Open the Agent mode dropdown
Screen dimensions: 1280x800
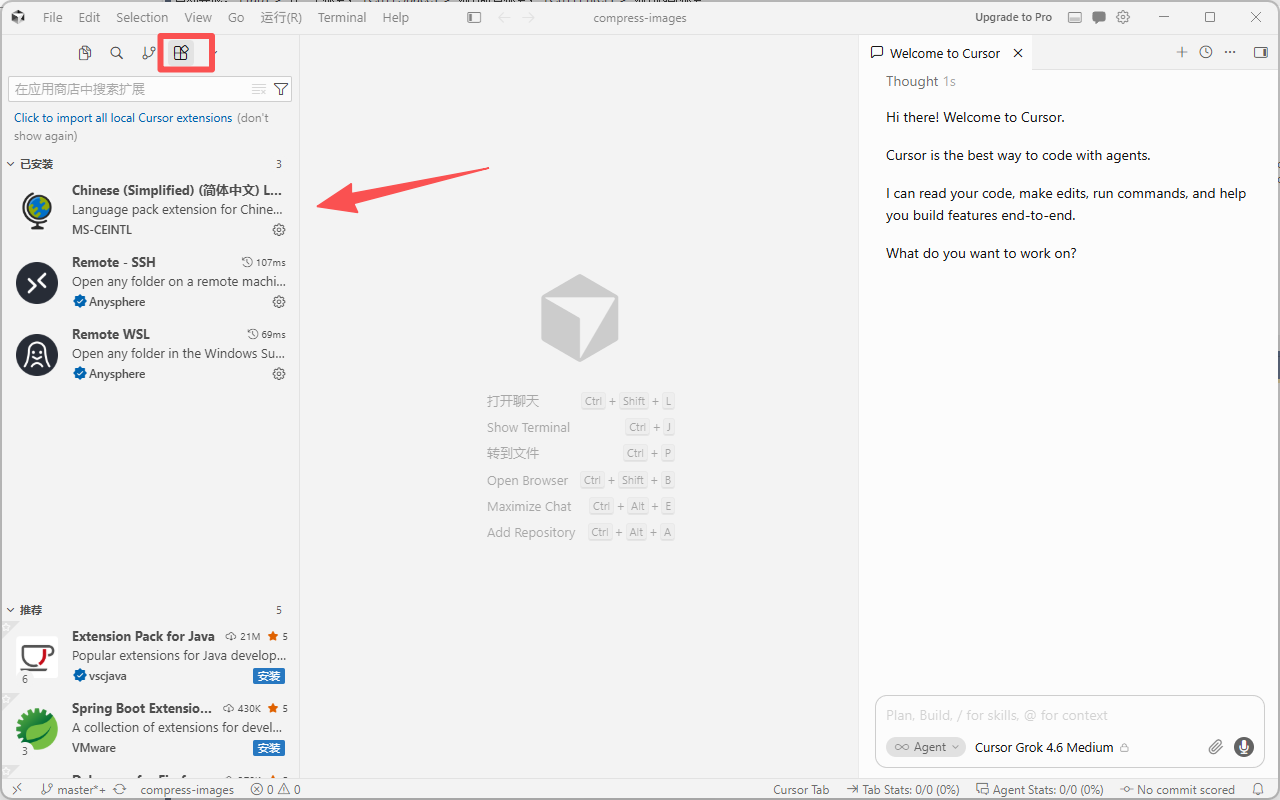pyautogui.click(x=926, y=747)
